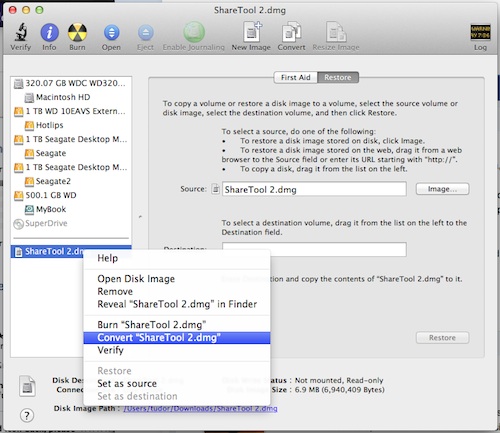The image size is (500, 433).
Task: Choose Help from context menu
Action: point(177,258)
